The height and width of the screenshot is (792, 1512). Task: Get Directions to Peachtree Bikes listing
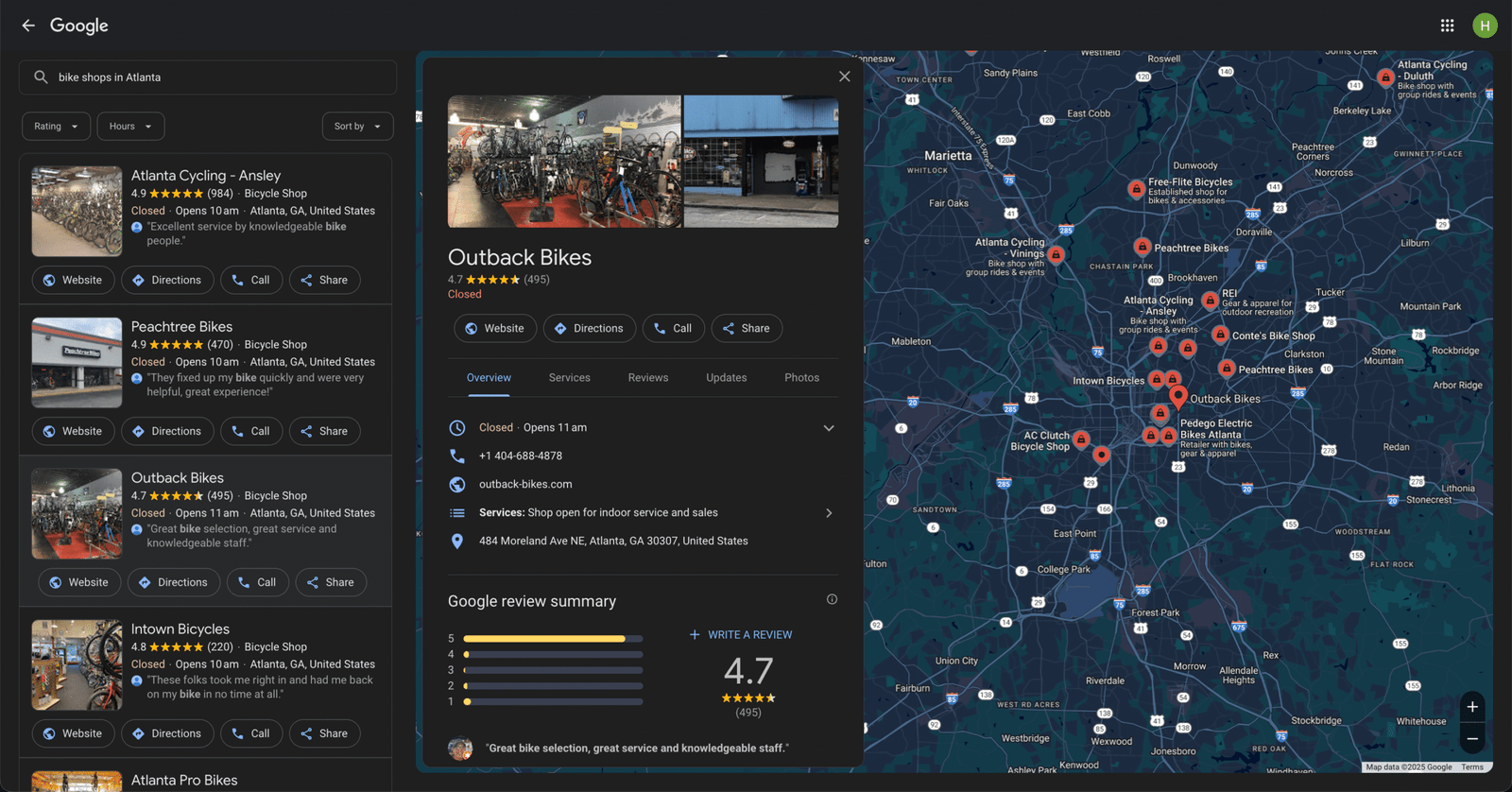point(167,431)
